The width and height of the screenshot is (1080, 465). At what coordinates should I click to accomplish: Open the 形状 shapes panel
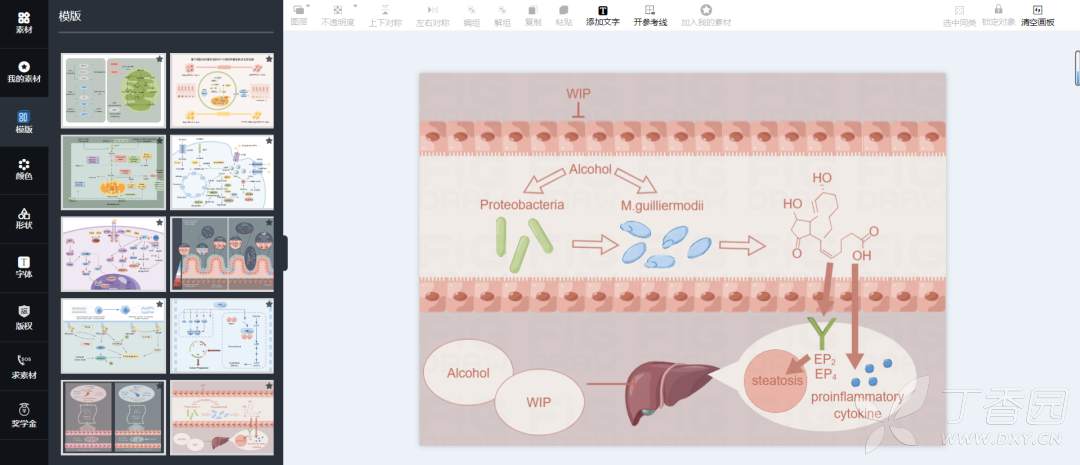[23, 218]
